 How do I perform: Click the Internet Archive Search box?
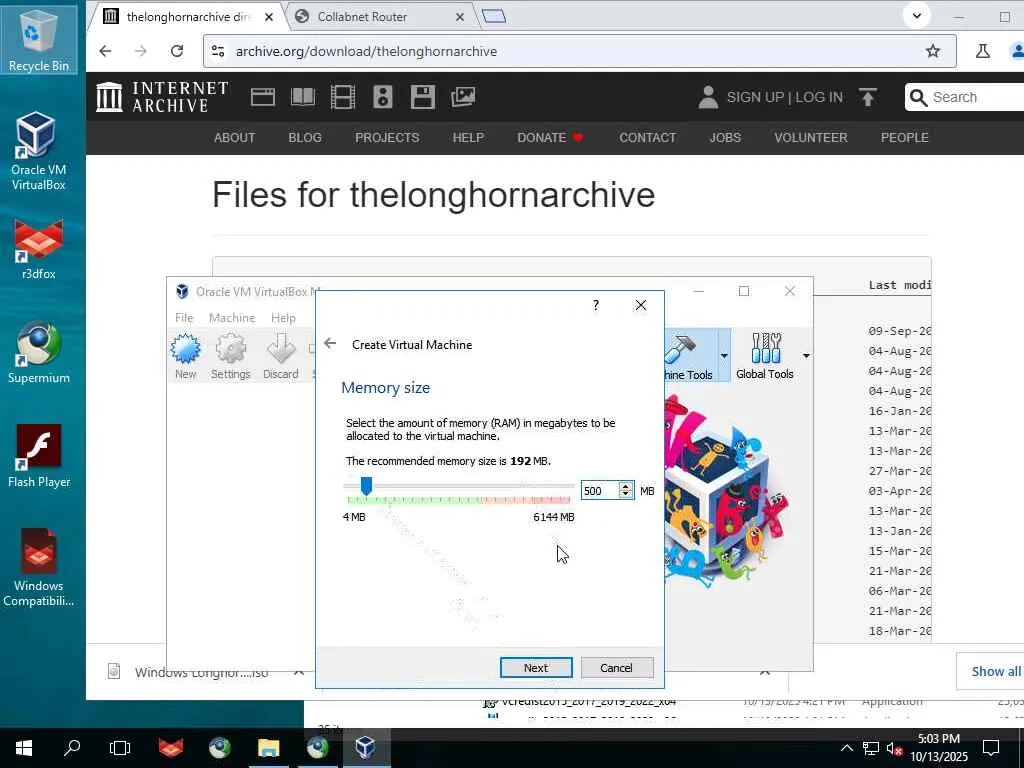(x=967, y=97)
